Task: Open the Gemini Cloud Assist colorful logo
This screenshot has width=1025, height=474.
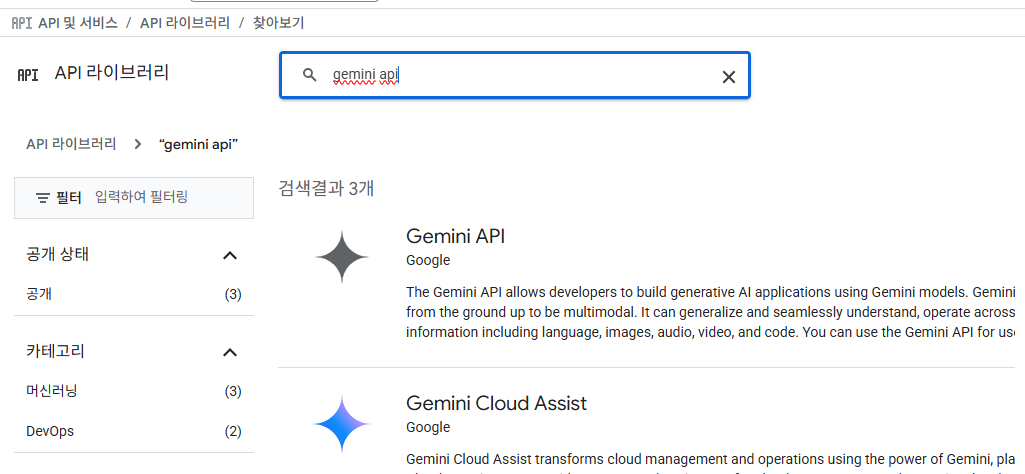Action: [342, 424]
